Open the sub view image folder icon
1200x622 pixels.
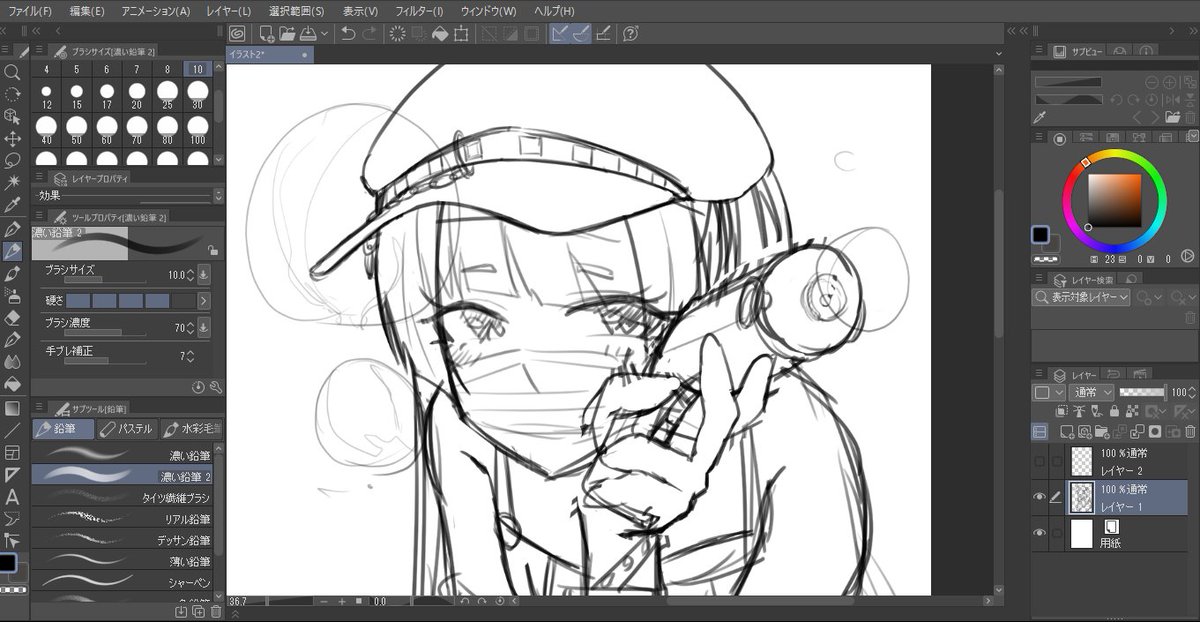[x=1172, y=118]
